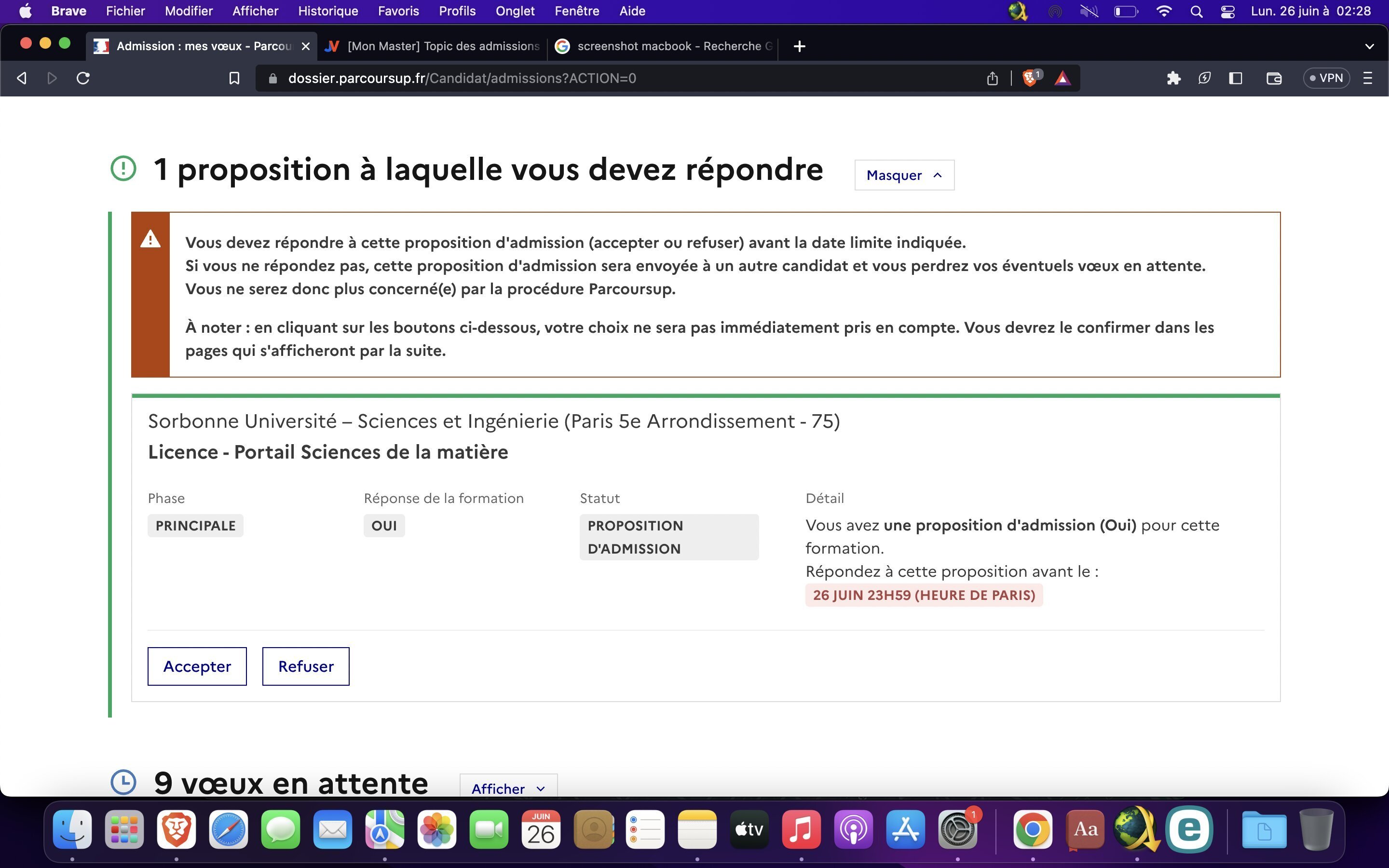Reload the page

click(83, 78)
